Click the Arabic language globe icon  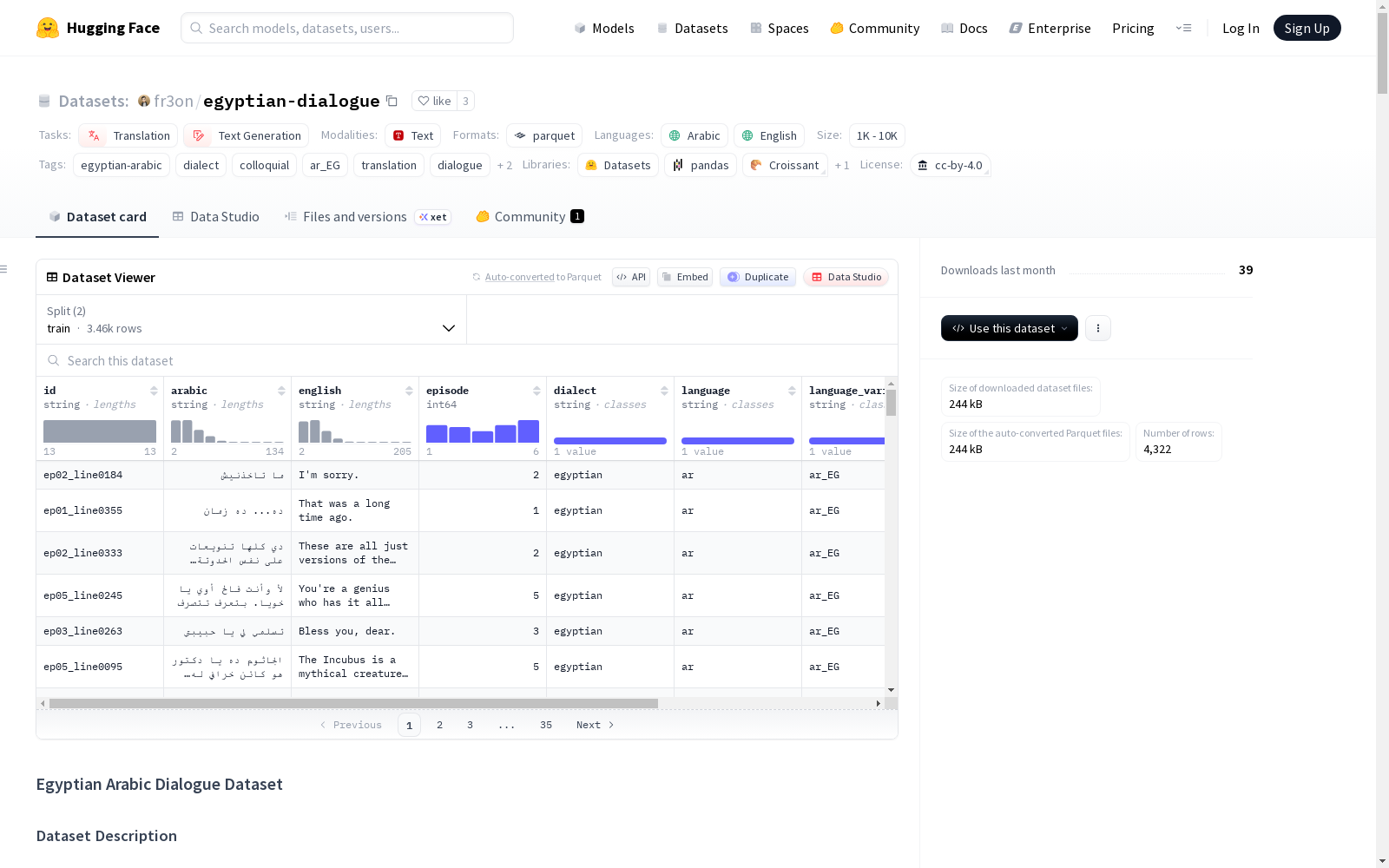pyautogui.click(x=675, y=135)
